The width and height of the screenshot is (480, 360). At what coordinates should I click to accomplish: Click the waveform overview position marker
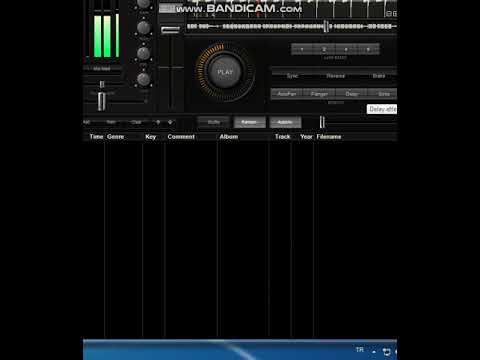click(326, 26)
